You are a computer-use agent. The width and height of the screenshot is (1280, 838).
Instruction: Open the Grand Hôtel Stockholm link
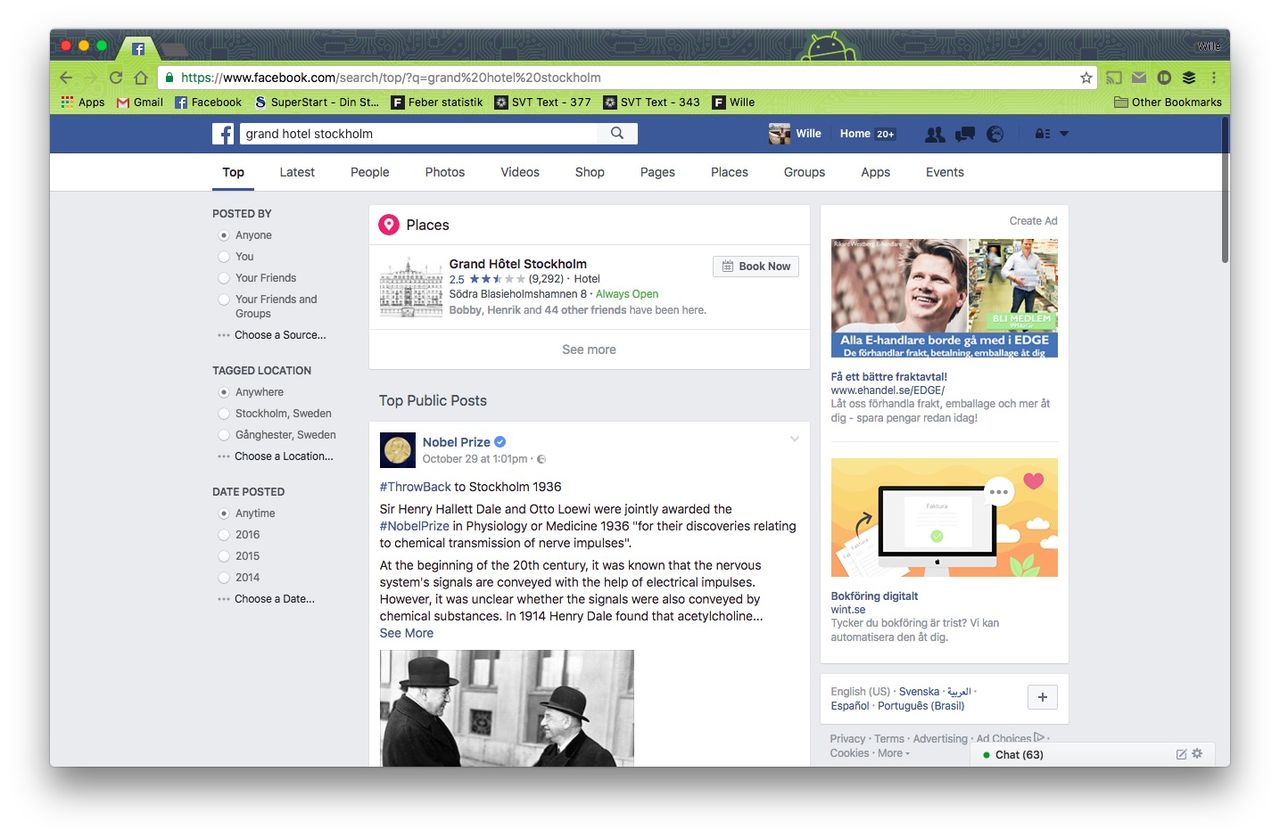pos(518,264)
